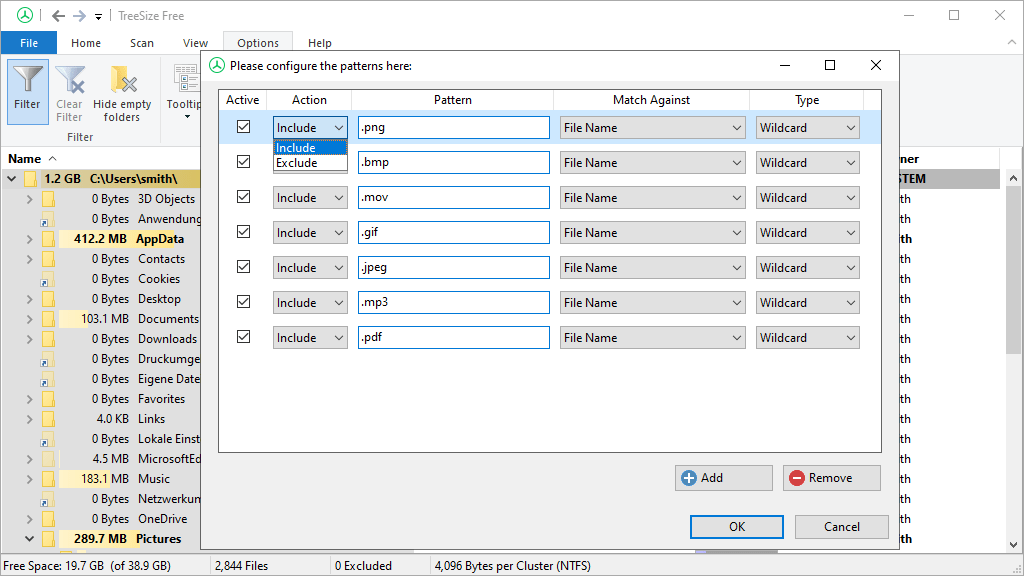Open Action dropdown for .pdf row
The image size is (1024, 576).
click(310, 338)
